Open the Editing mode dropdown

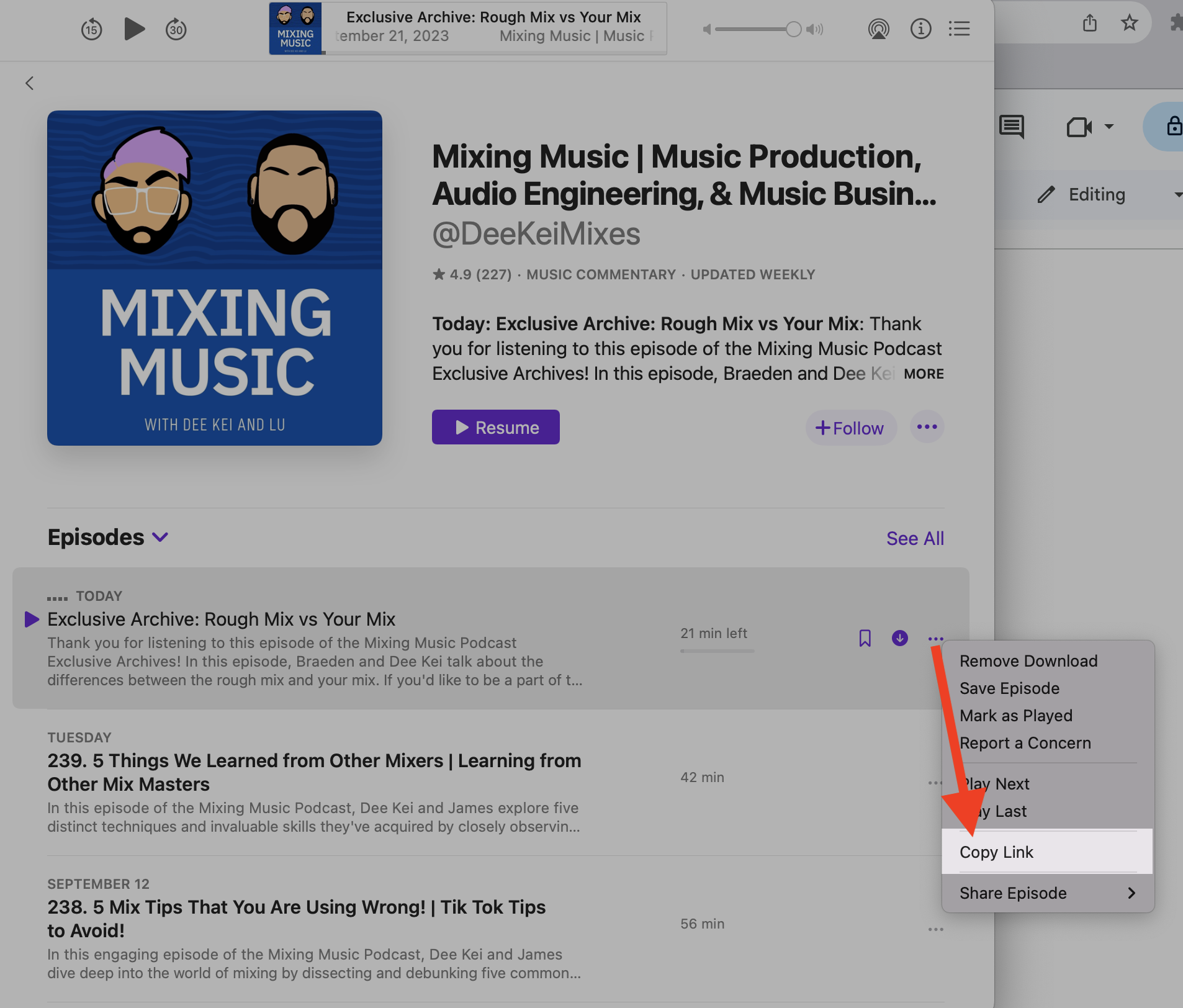1108,195
